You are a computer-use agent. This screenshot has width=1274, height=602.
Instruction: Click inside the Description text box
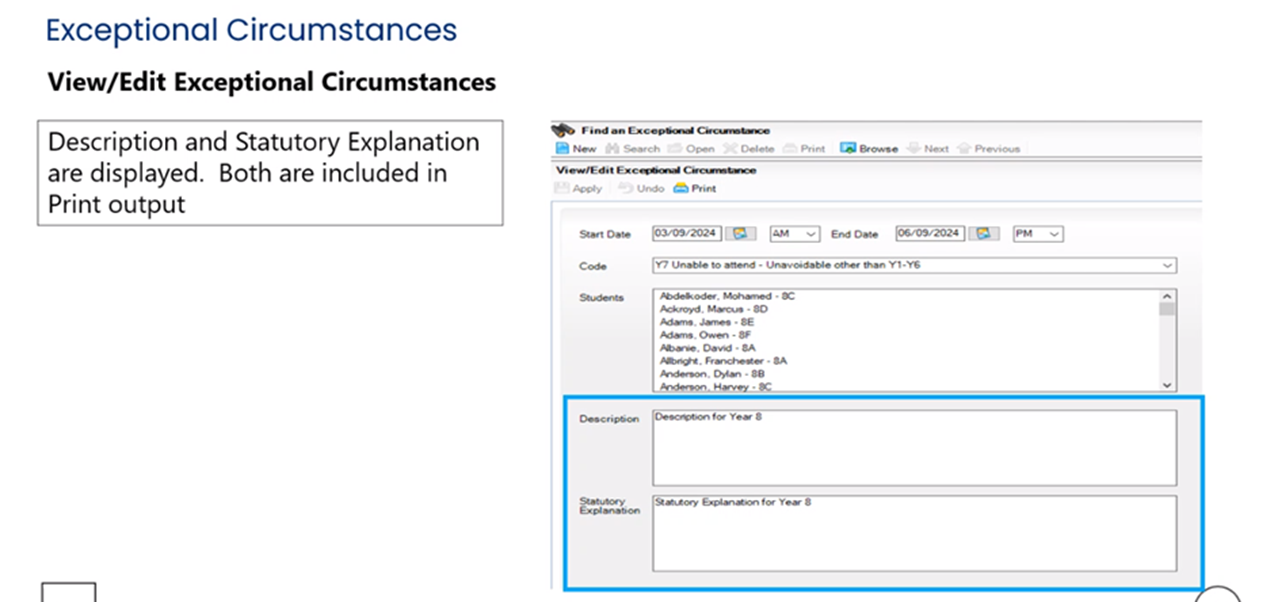point(913,447)
